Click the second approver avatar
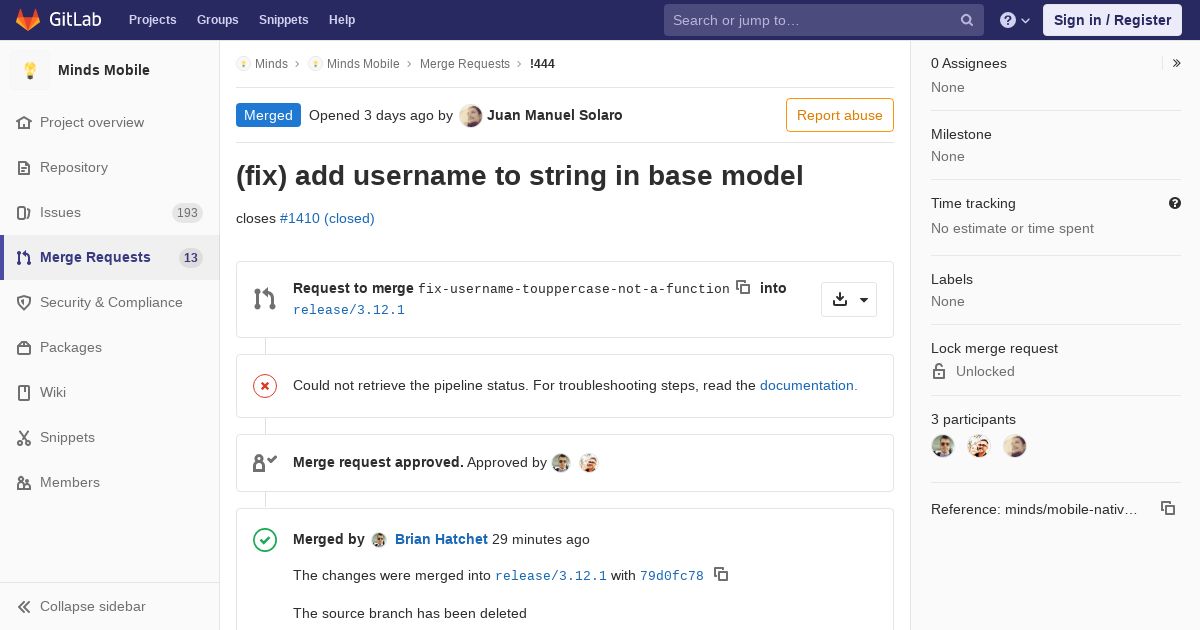This screenshot has height=630, width=1200. pos(588,463)
